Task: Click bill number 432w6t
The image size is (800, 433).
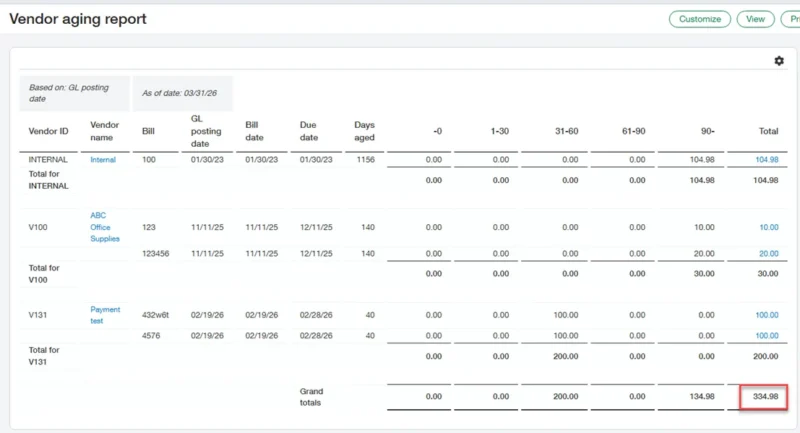Action: [x=156, y=315]
